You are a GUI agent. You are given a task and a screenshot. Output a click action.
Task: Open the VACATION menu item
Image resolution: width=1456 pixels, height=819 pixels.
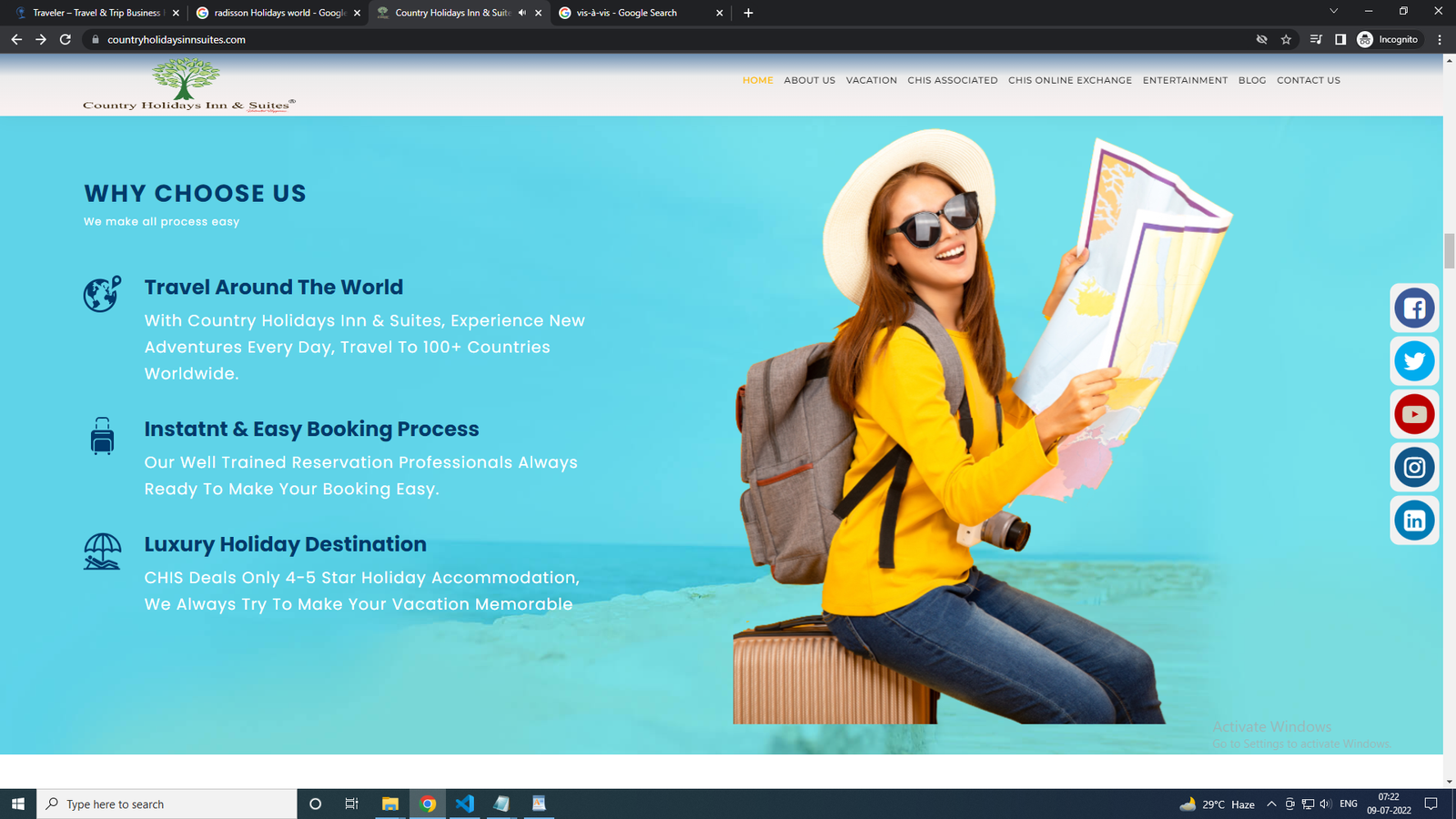tap(871, 80)
